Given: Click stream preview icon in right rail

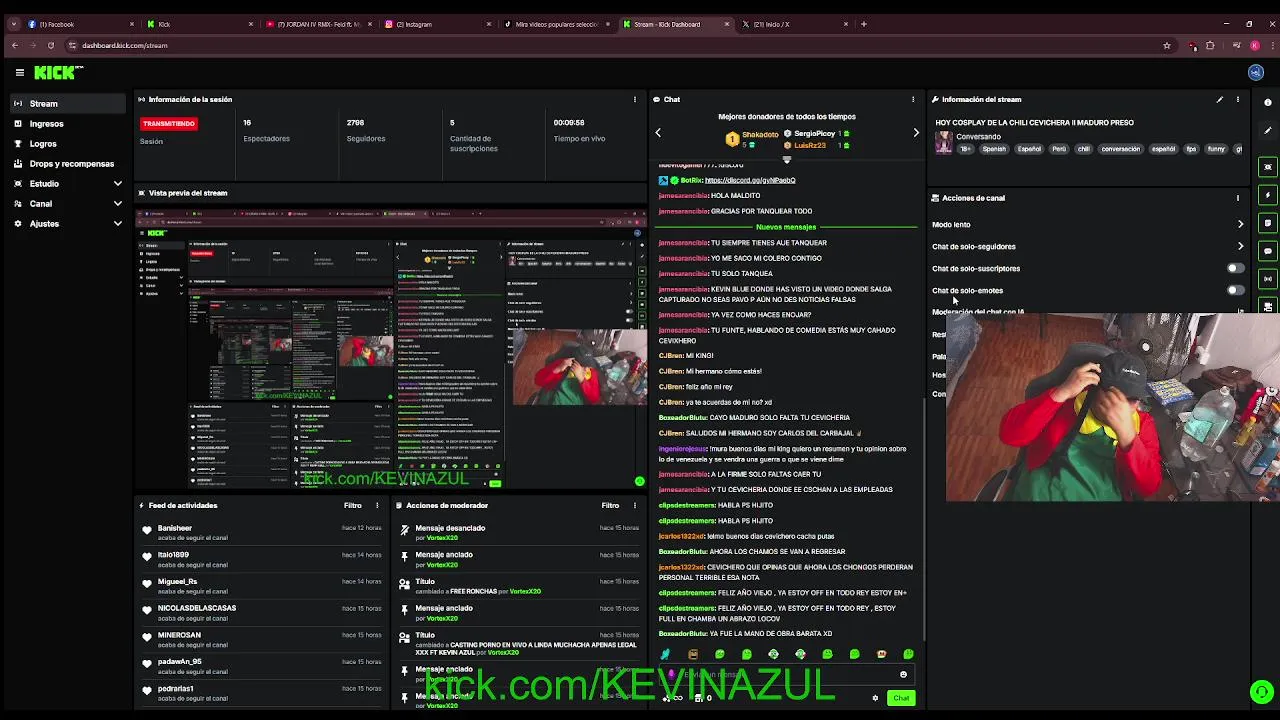Looking at the screenshot, I should 1268,167.
